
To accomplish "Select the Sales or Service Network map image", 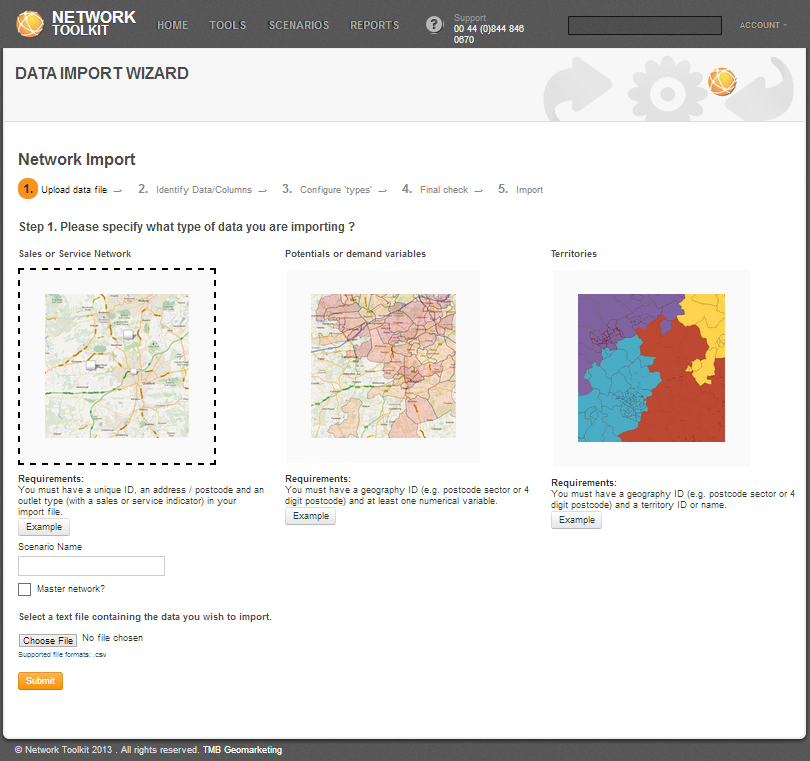I will (117, 366).
